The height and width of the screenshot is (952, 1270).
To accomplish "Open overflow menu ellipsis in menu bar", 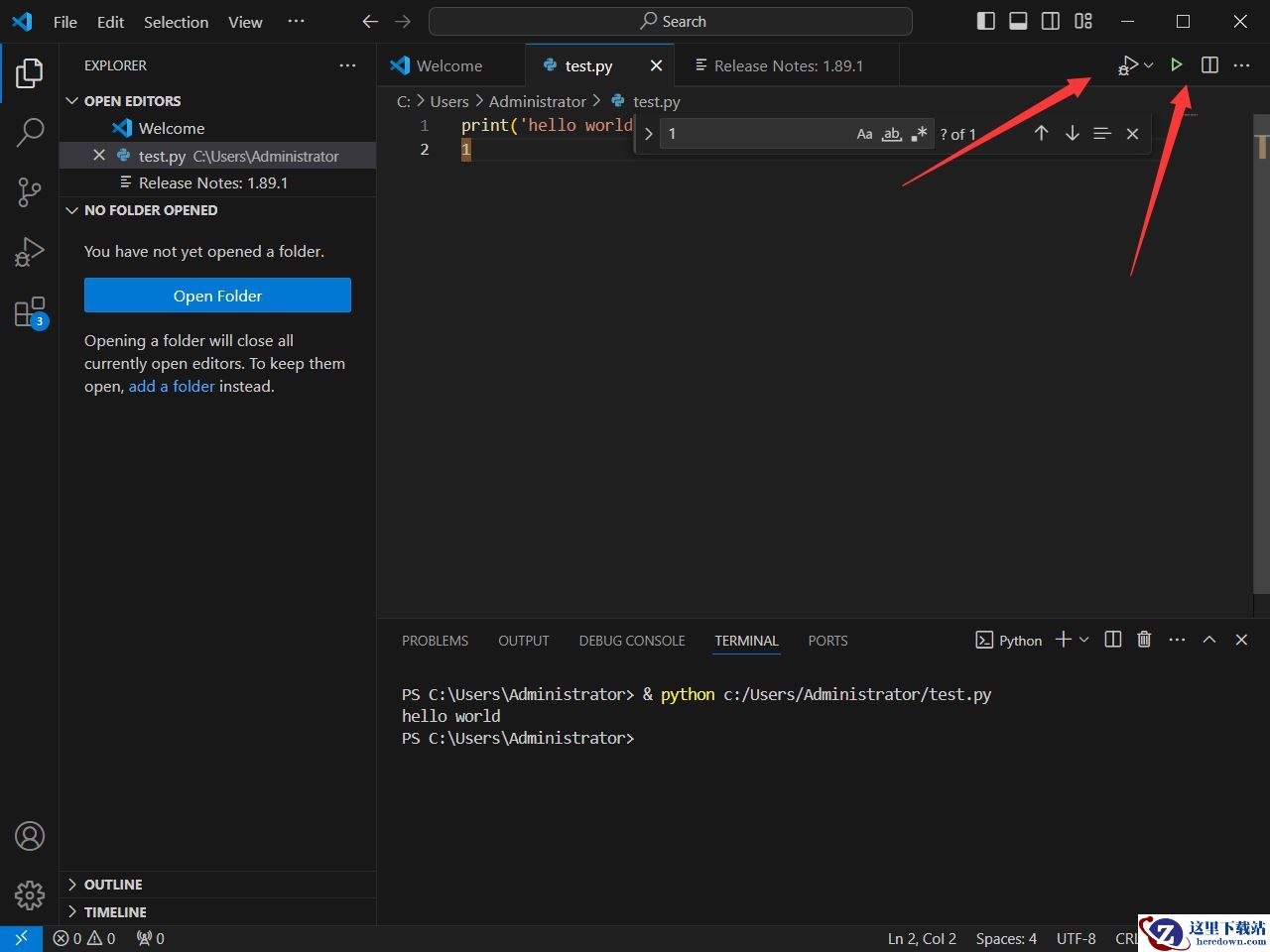I will (296, 21).
